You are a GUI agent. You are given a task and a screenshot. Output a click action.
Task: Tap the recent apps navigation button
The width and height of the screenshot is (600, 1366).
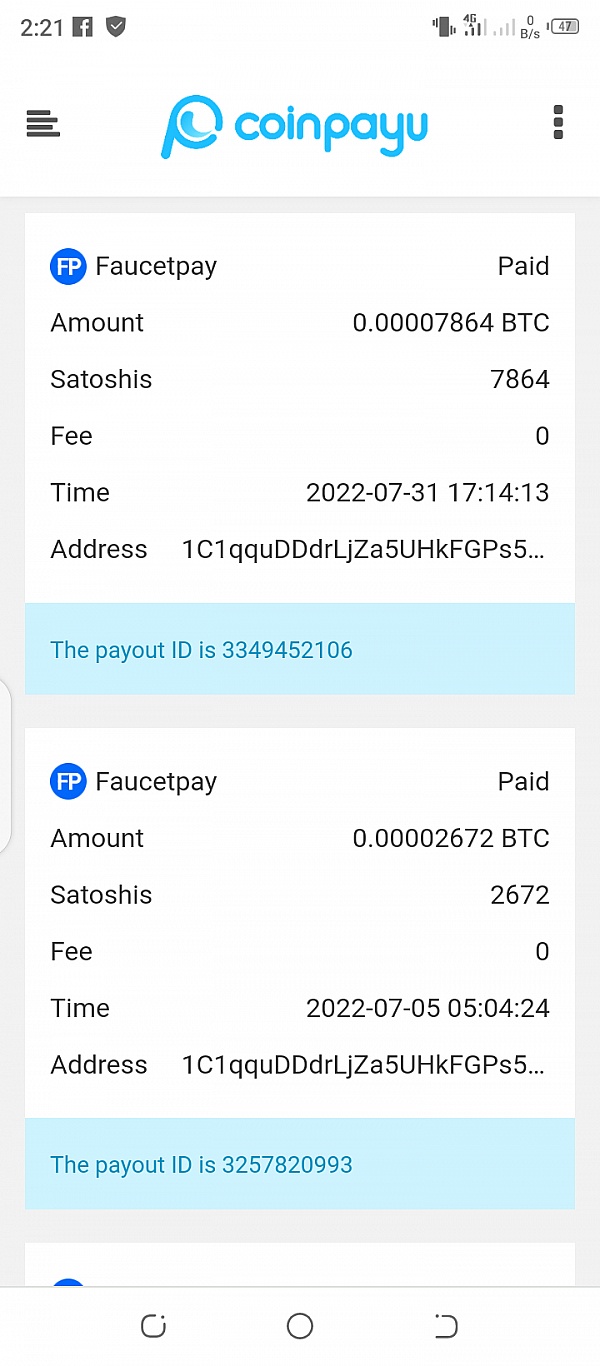[x=153, y=1326]
